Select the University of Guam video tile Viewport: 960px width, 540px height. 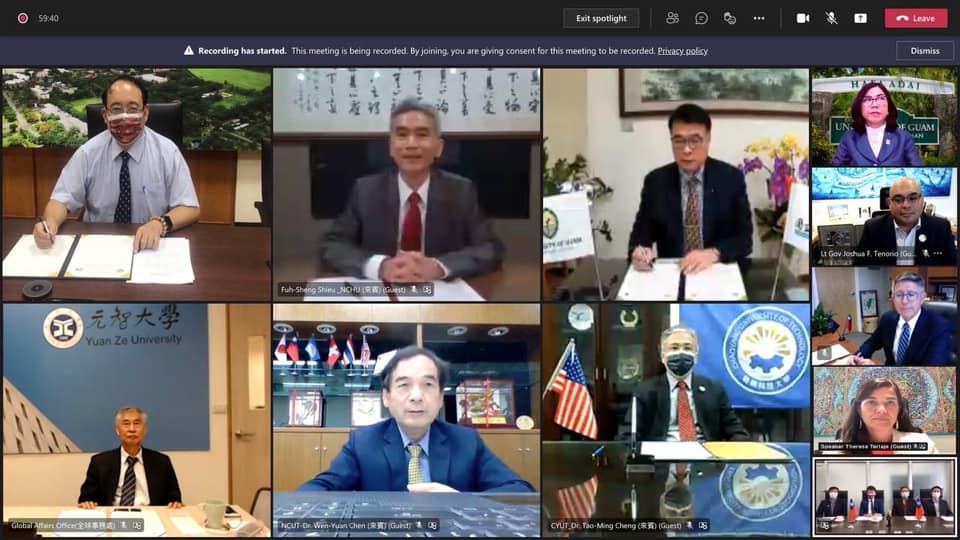(883, 116)
